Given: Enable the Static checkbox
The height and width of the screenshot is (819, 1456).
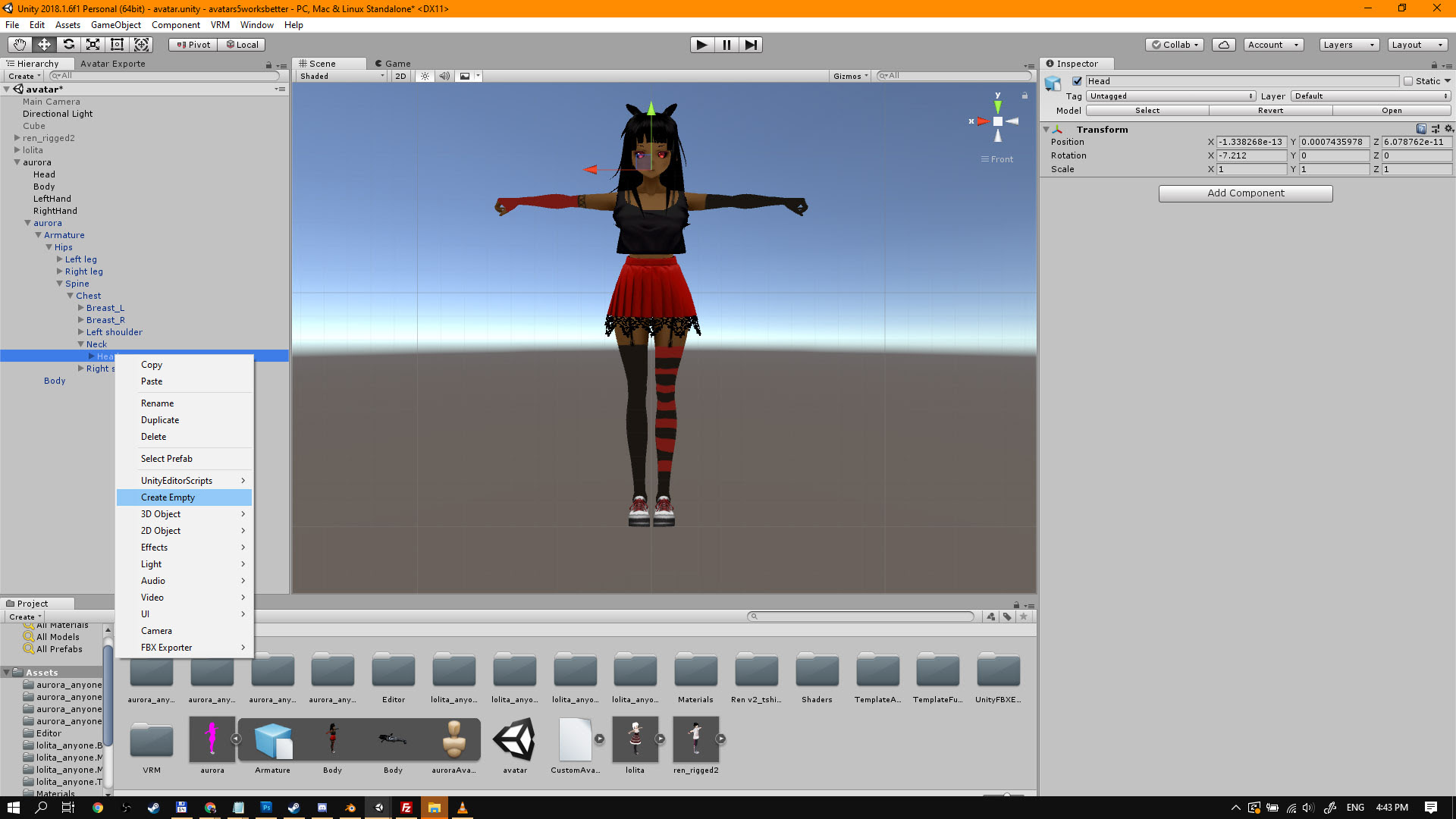Looking at the screenshot, I should click(1408, 81).
